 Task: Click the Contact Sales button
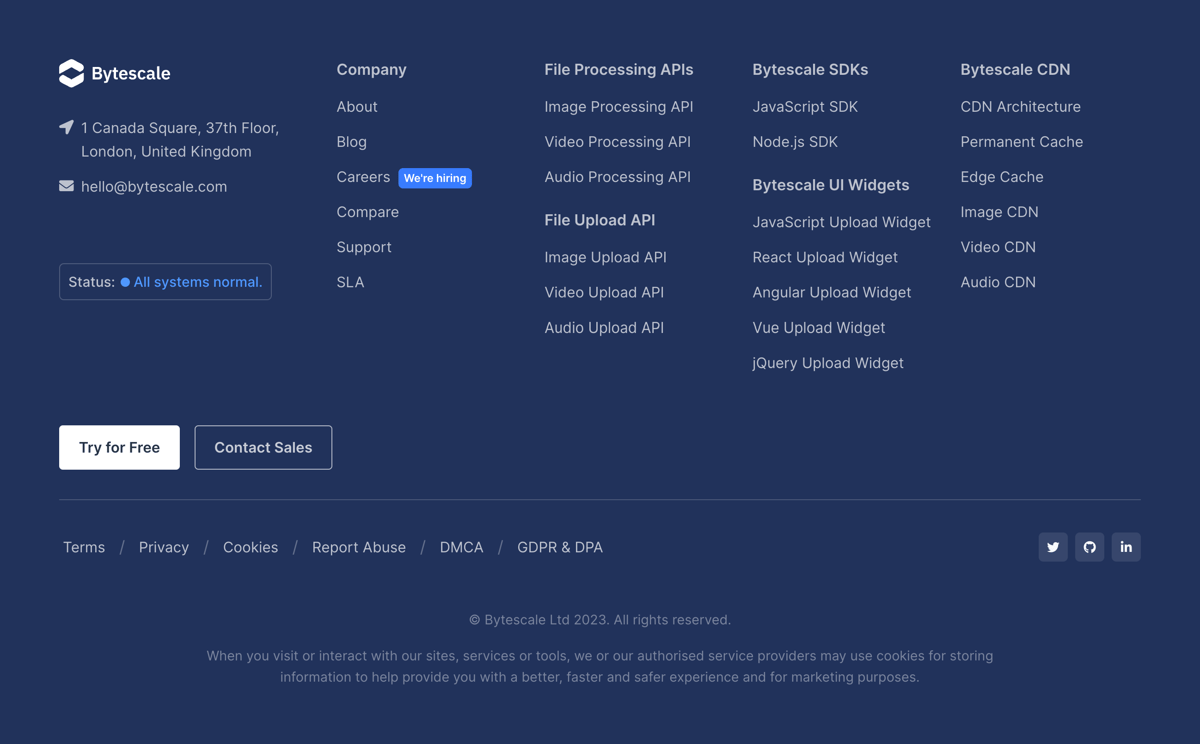pyautogui.click(x=263, y=447)
